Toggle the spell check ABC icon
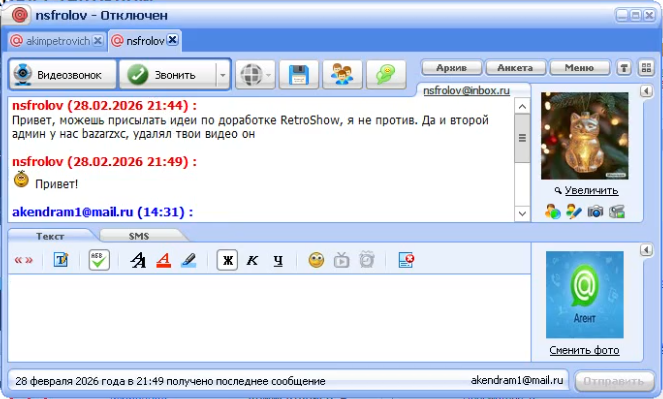This screenshot has width=663, height=399. (99, 260)
